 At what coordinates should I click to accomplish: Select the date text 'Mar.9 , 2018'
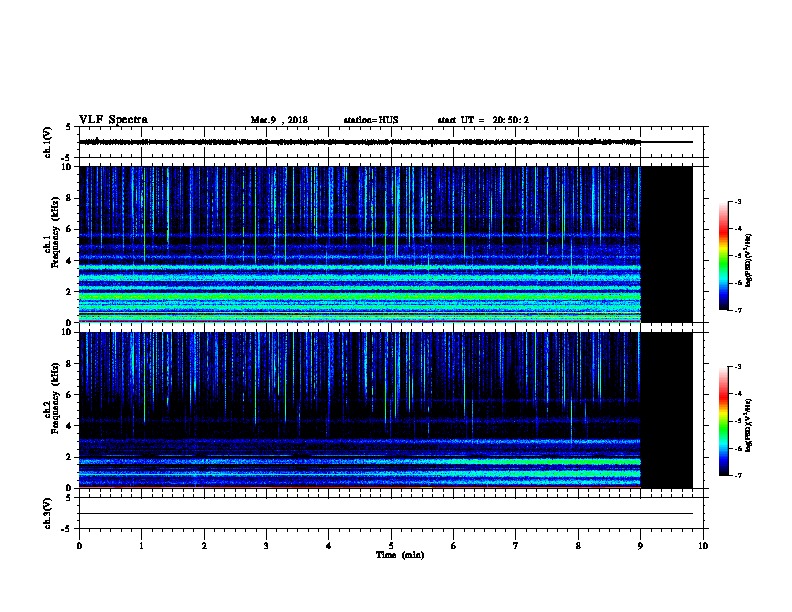[x=279, y=120]
